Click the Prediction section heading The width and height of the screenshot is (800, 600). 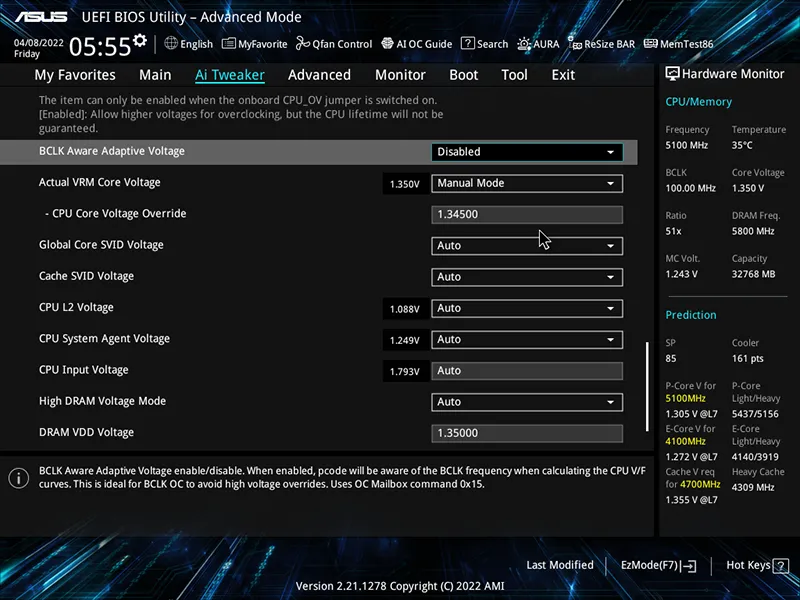[691, 315]
